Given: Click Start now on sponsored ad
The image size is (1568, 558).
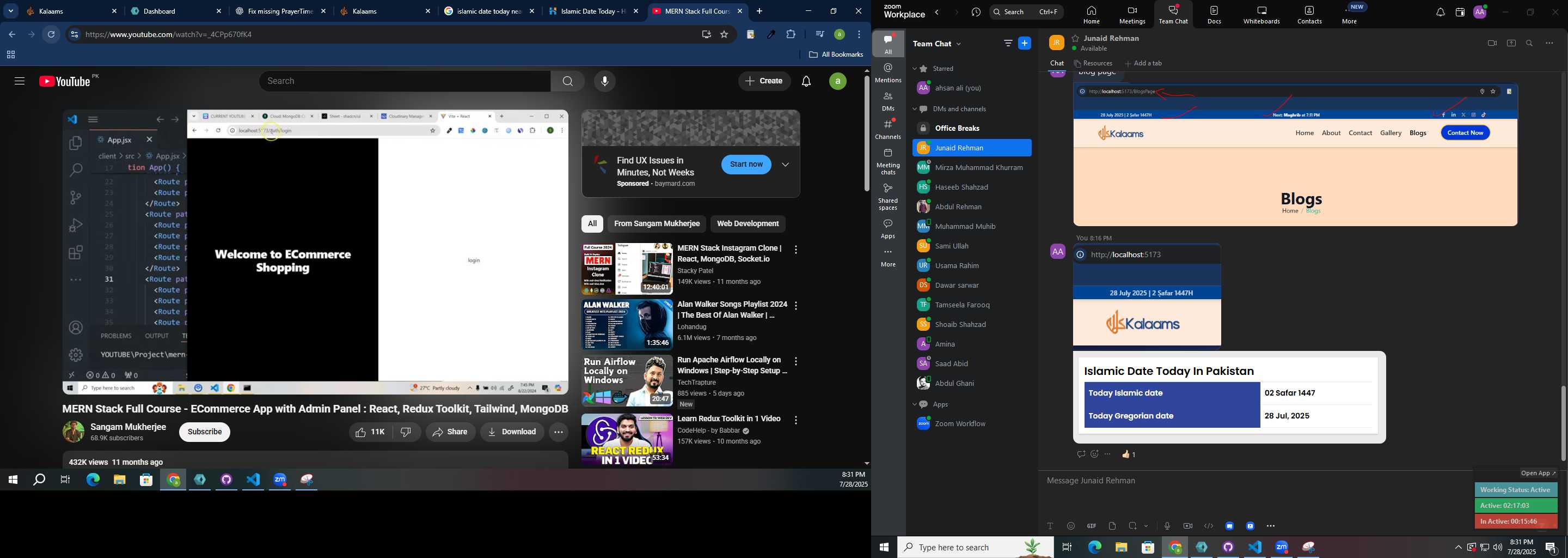Looking at the screenshot, I should [x=746, y=165].
